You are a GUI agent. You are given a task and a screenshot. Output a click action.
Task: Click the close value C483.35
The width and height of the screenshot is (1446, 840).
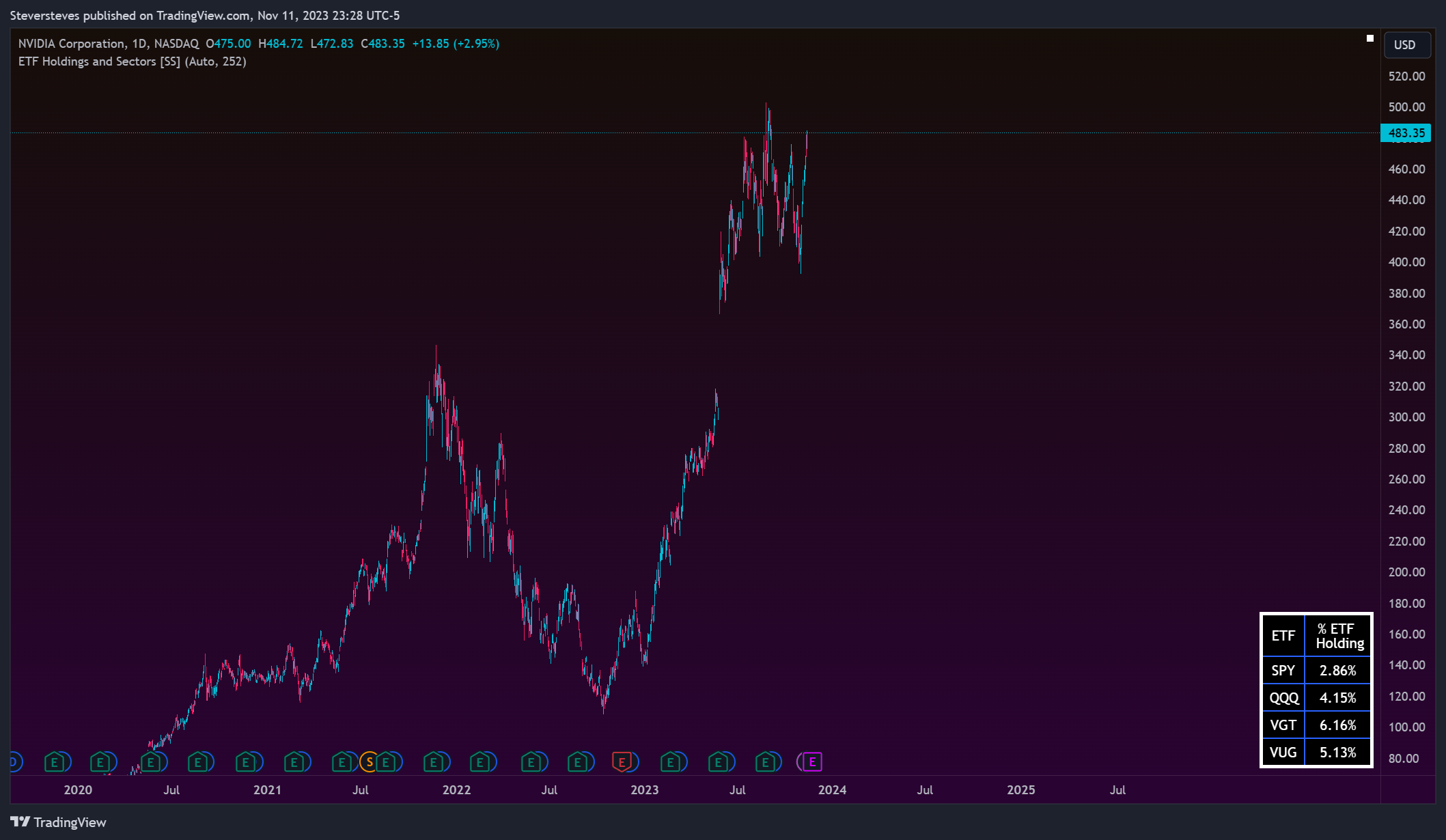point(383,44)
